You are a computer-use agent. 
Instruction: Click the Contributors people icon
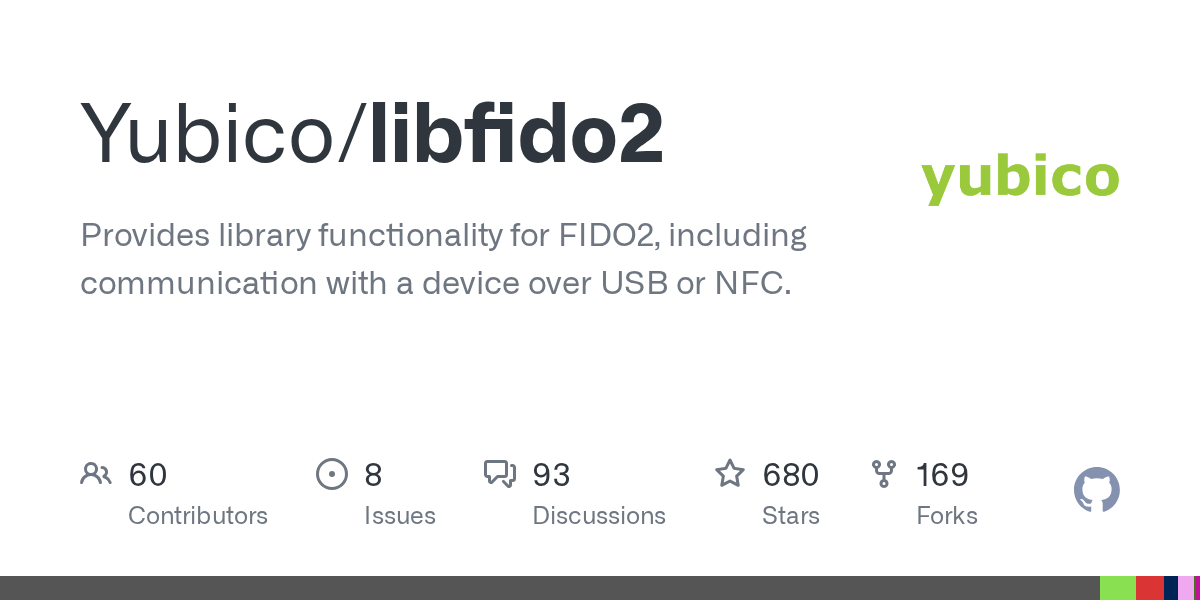coord(95,474)
